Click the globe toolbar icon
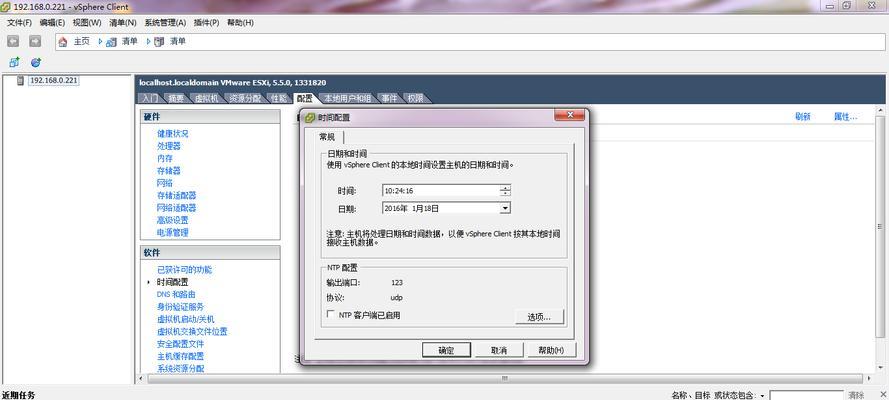Screen dimensions: 889x400 [x=36, y=62]
